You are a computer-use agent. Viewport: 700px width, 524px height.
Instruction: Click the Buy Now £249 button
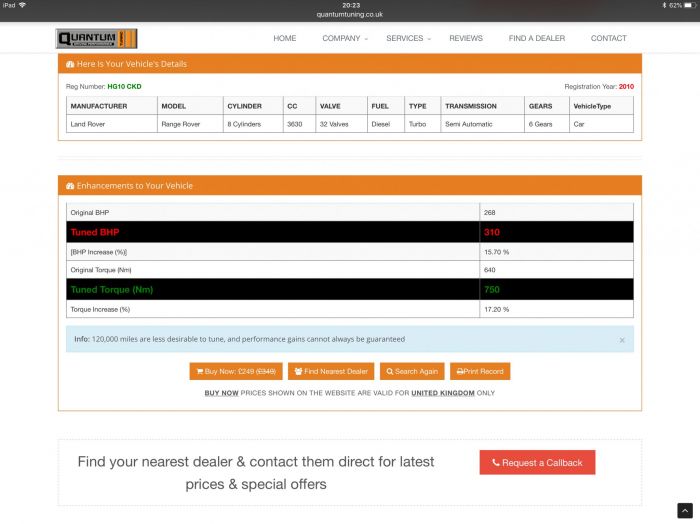pos(236,371)
